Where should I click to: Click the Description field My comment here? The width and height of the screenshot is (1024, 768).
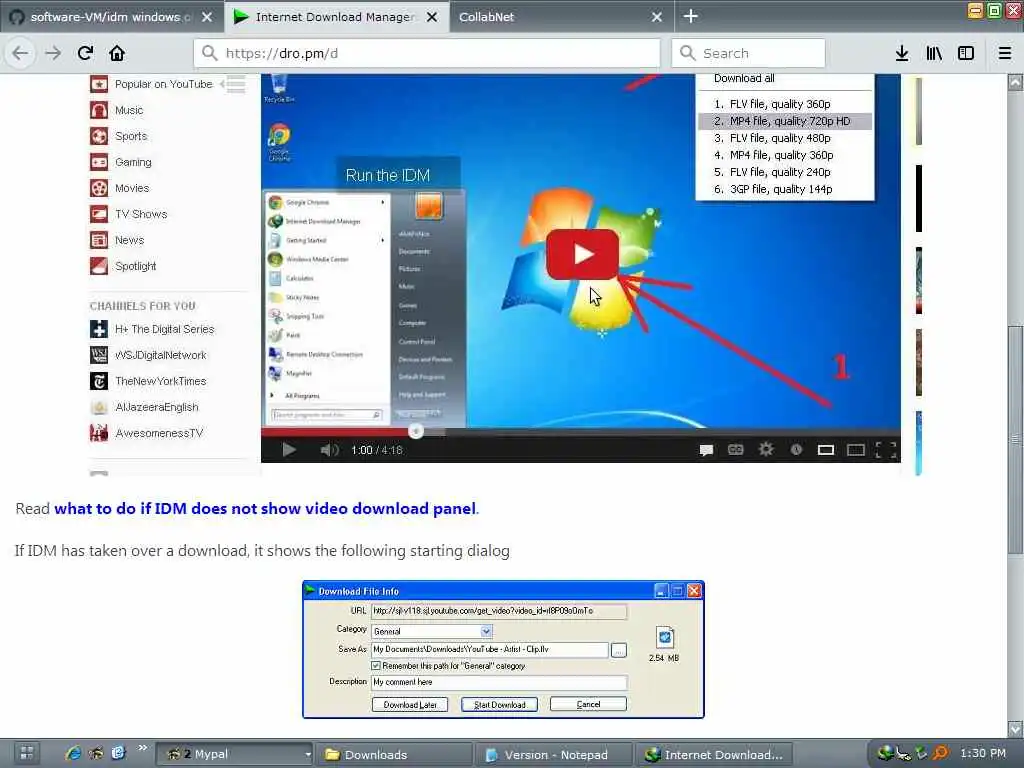[x=499, y=682]
